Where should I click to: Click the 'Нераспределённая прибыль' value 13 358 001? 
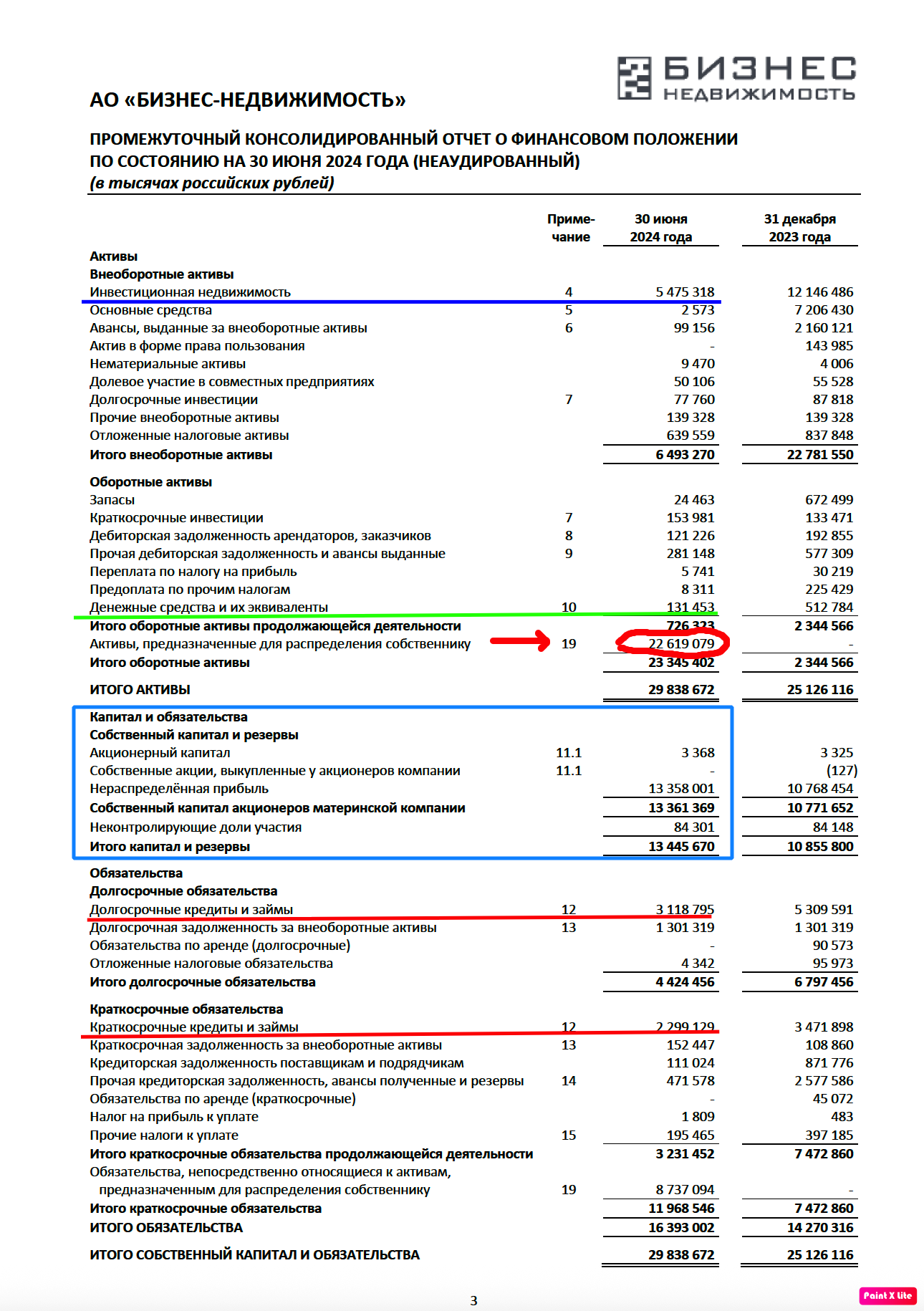tap(681, 789)
